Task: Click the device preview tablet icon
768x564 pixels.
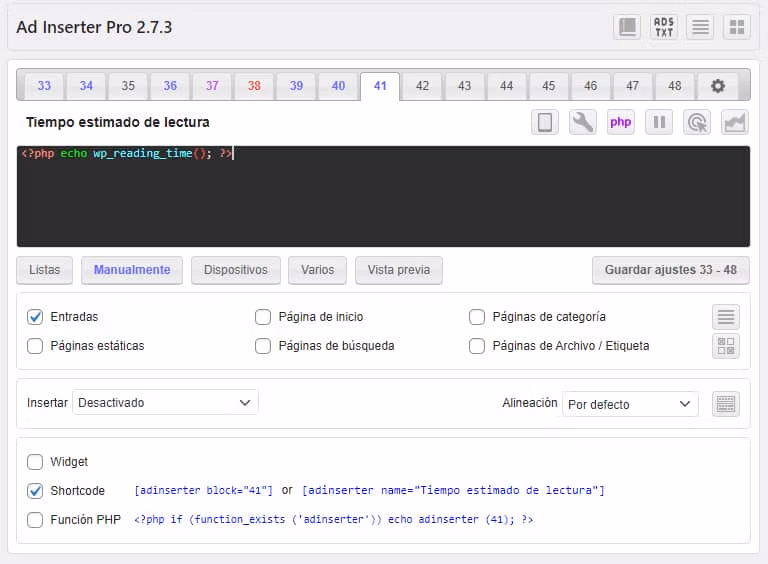Action: (x=545, y=122)
